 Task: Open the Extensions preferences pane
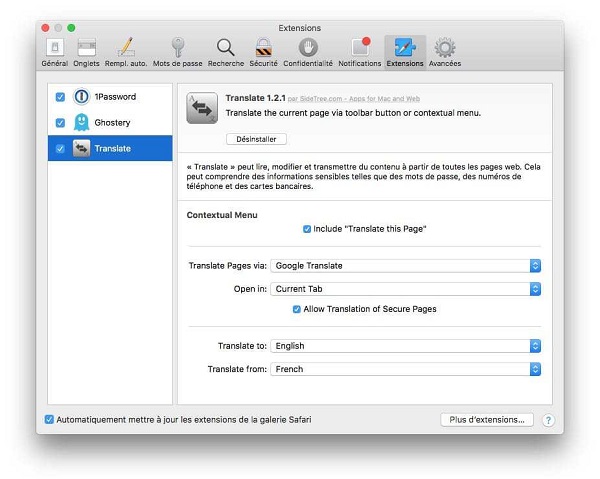(x=405, y=53)
